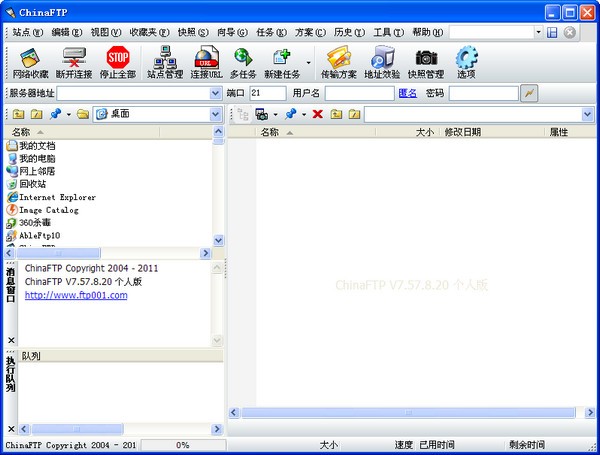
Task: Click the 密码 password field
Action: click(484, 93)
